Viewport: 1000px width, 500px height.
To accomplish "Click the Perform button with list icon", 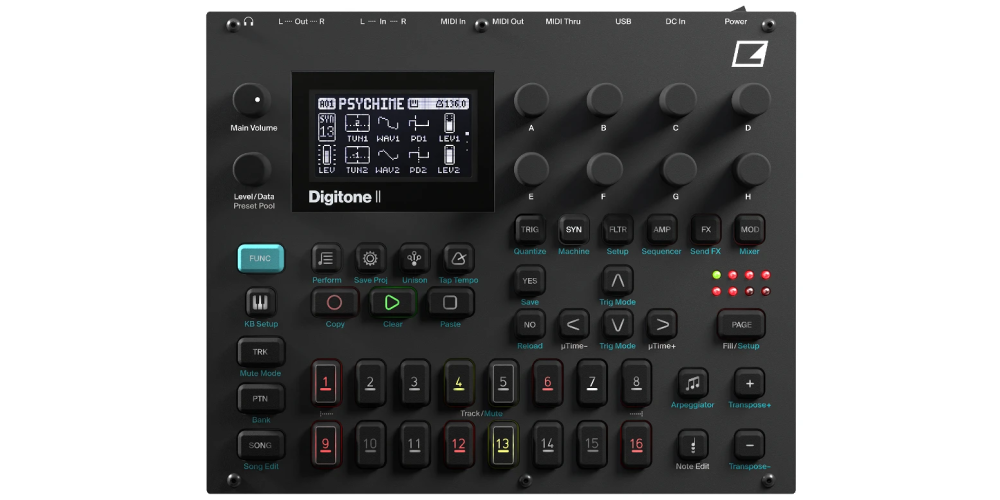I will pyautogui.click(x=327, y=258).
